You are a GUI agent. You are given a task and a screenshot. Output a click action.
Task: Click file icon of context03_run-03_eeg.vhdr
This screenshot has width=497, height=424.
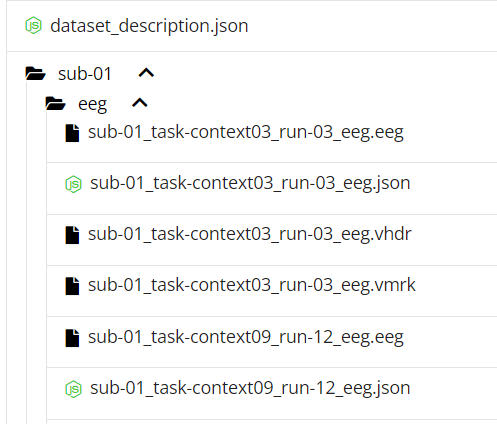click(72, 235)
